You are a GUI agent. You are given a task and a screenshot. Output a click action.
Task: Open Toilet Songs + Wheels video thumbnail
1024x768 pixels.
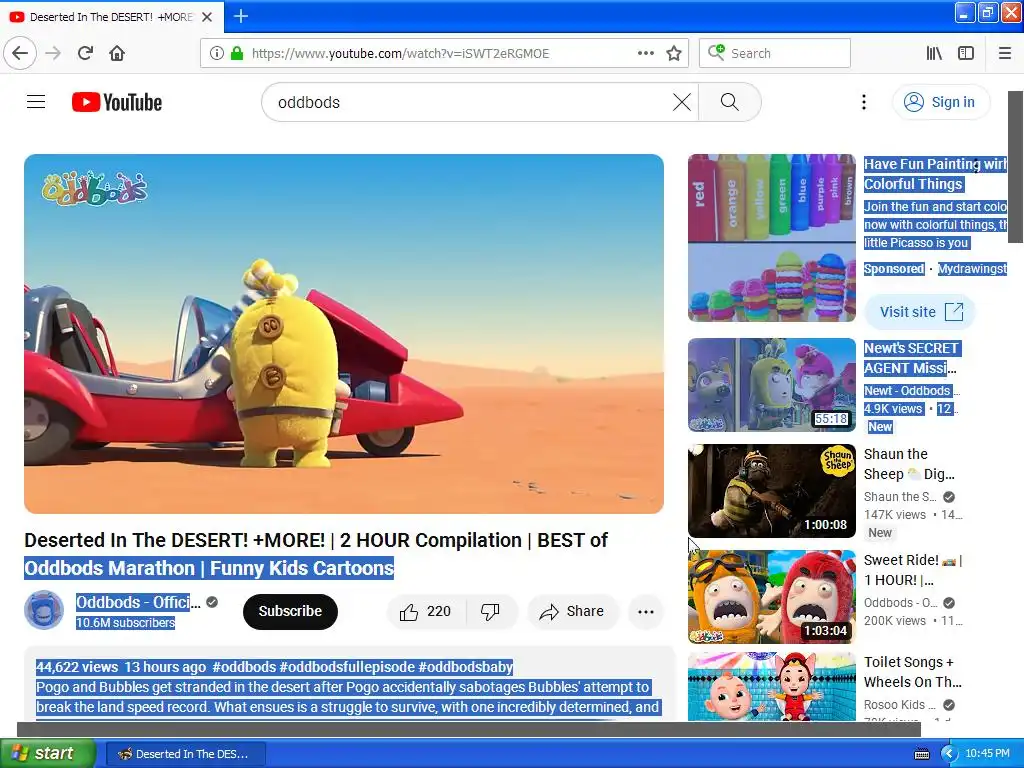click(771, 687)
